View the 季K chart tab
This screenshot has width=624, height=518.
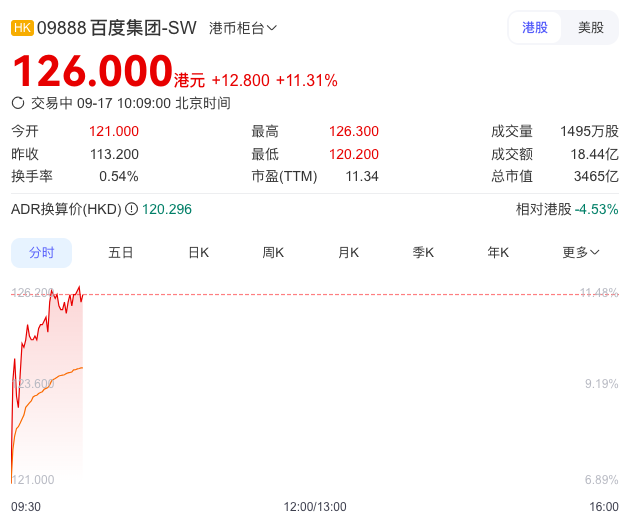[423, 252]
